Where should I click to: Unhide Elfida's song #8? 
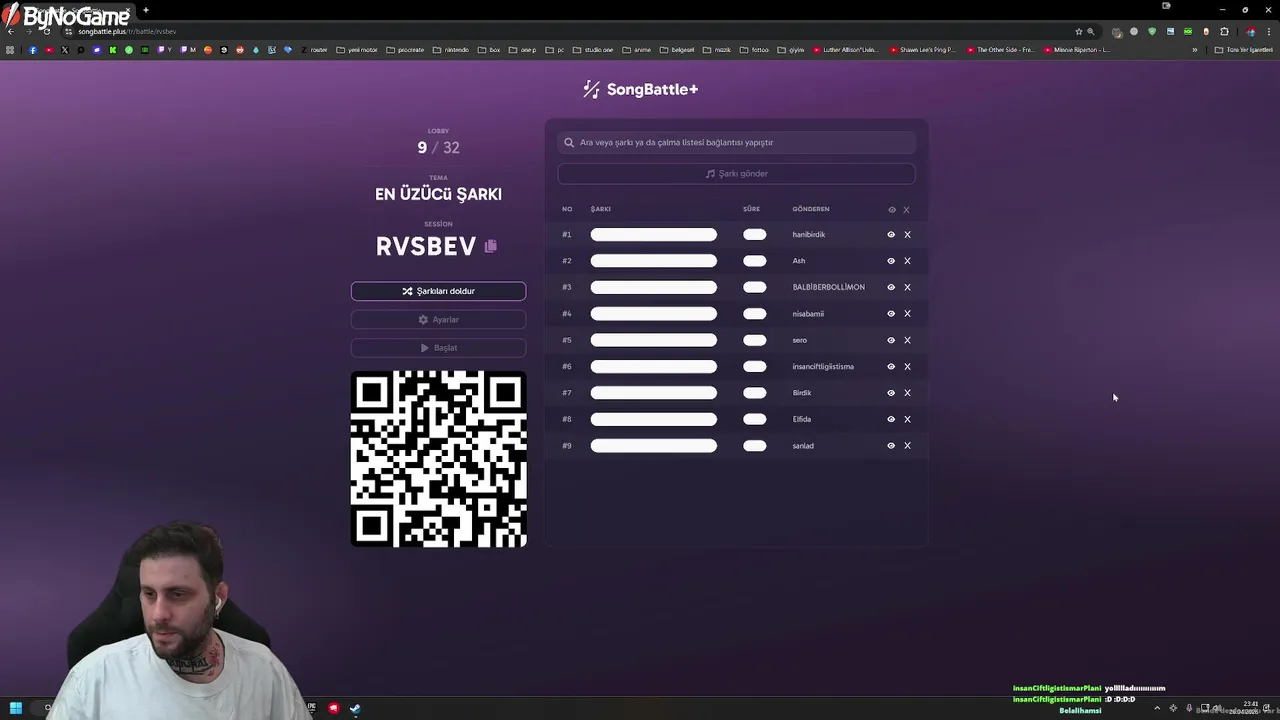tap(891, 419)
